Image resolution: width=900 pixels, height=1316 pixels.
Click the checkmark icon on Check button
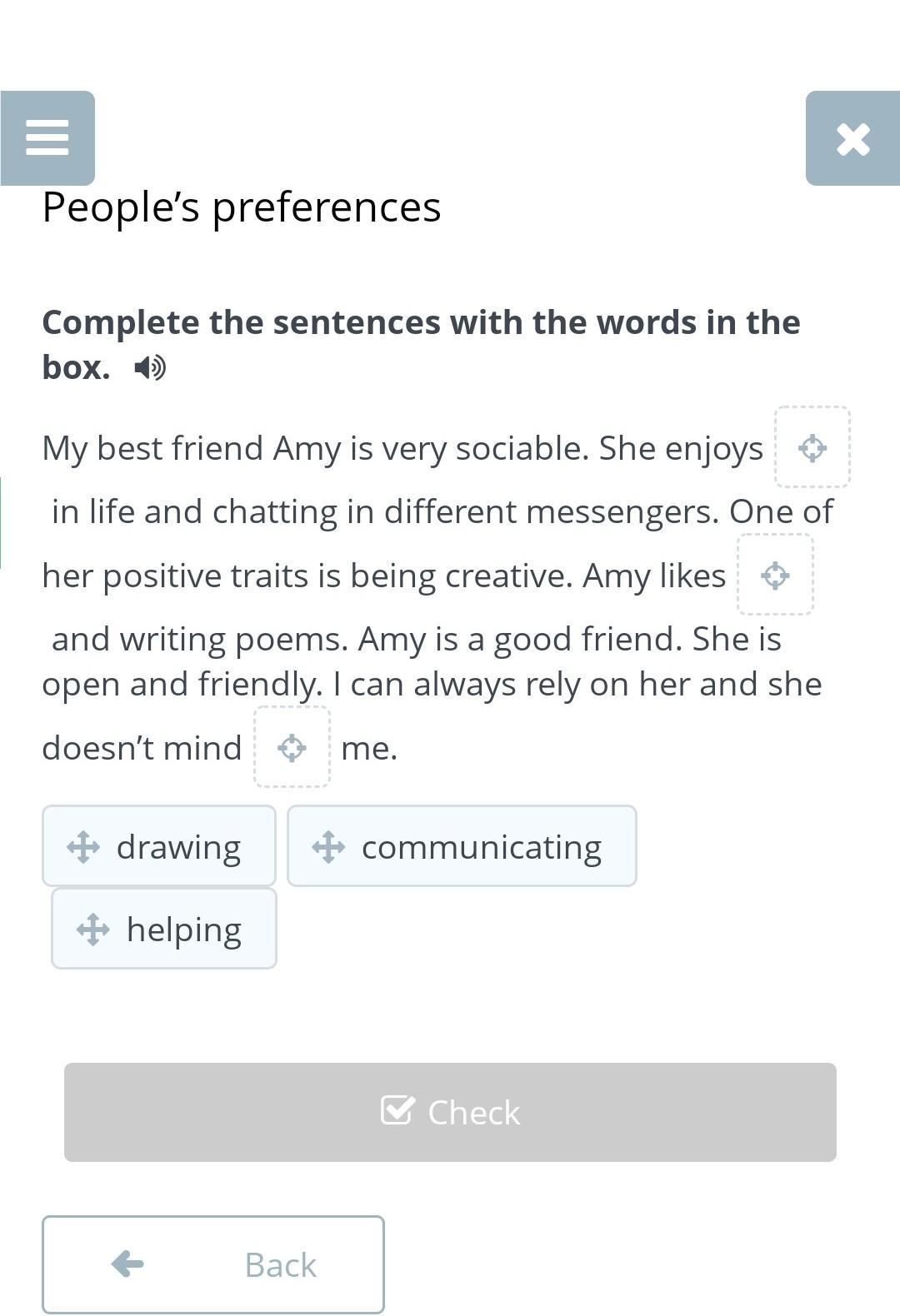pyautogui.click(x=397, y=1110)
